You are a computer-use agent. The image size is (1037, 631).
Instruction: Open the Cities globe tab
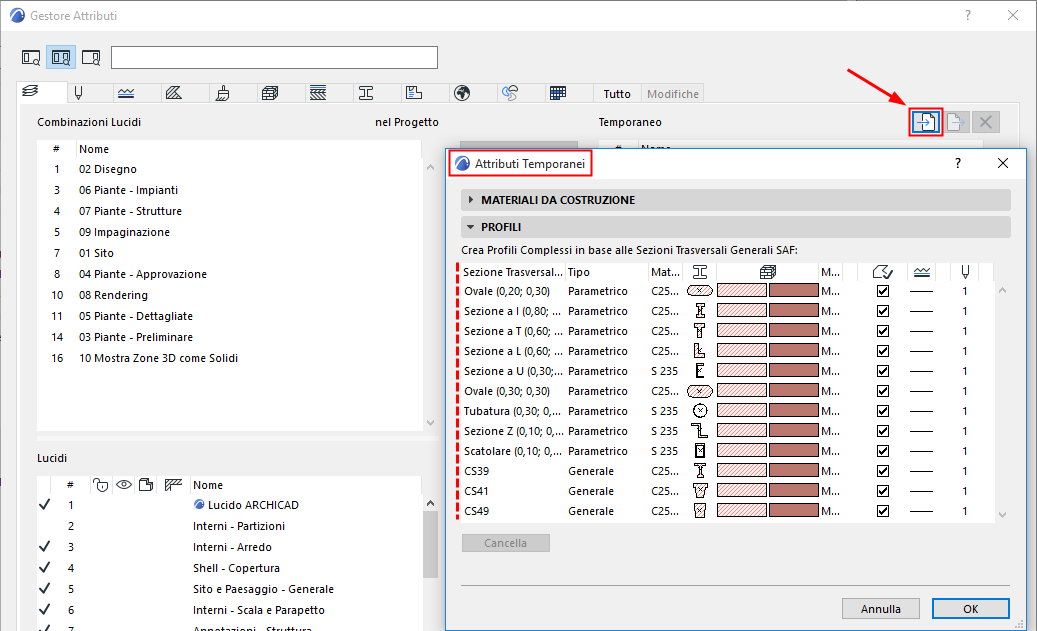coord(462,93)
